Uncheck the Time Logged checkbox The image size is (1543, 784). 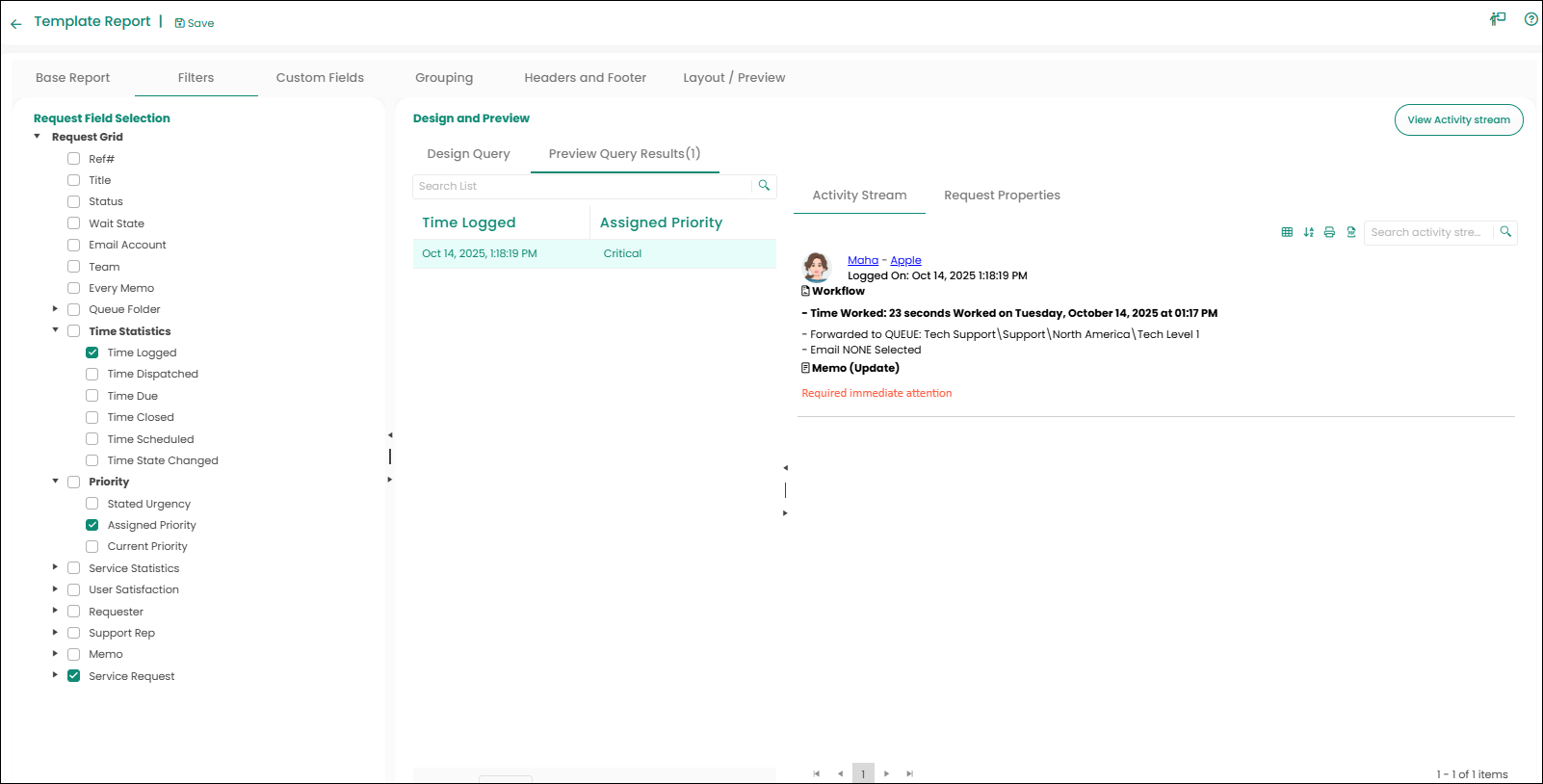coord(92,353)
